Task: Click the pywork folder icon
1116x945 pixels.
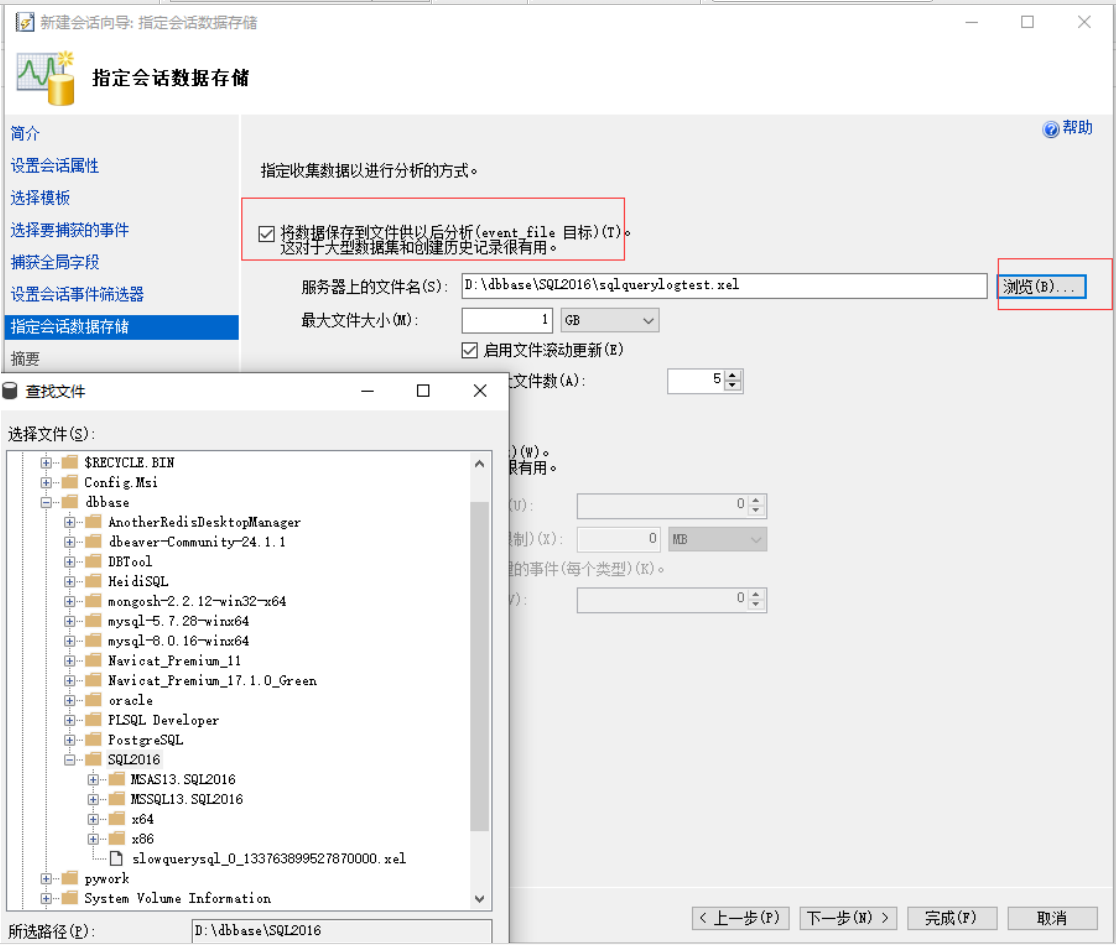Action: 70,878
